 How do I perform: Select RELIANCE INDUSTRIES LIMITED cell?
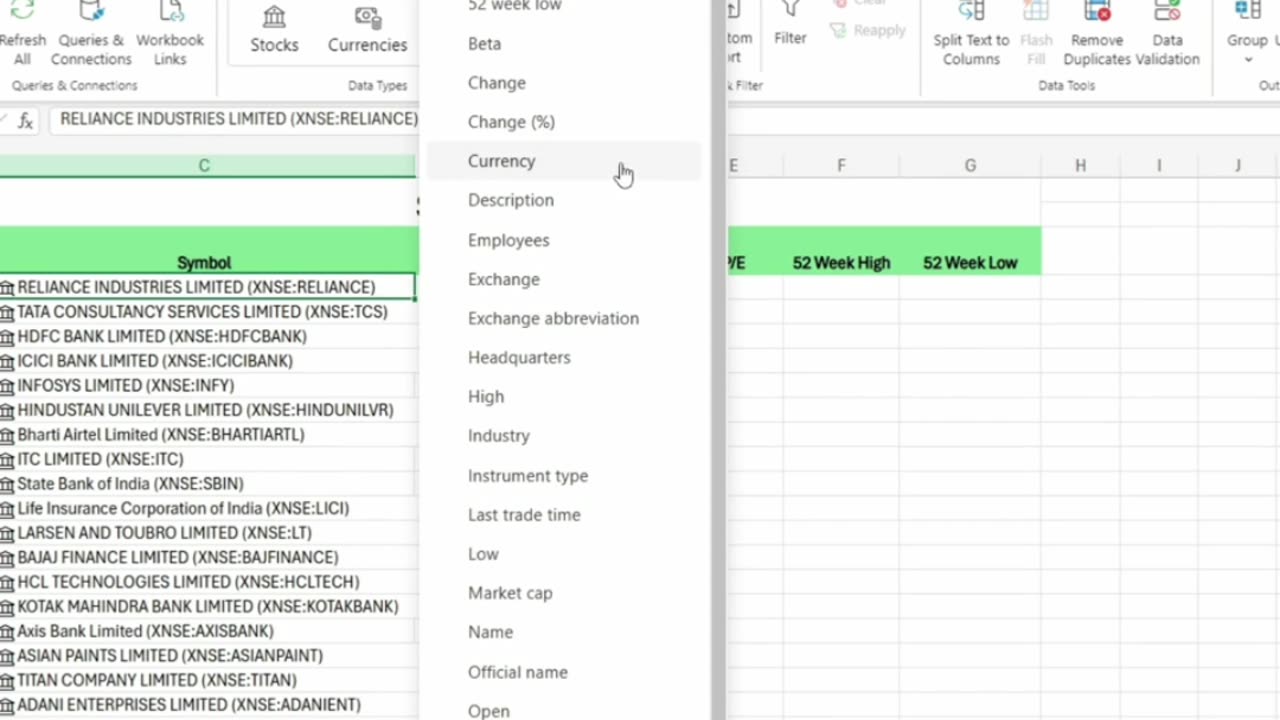207,287
